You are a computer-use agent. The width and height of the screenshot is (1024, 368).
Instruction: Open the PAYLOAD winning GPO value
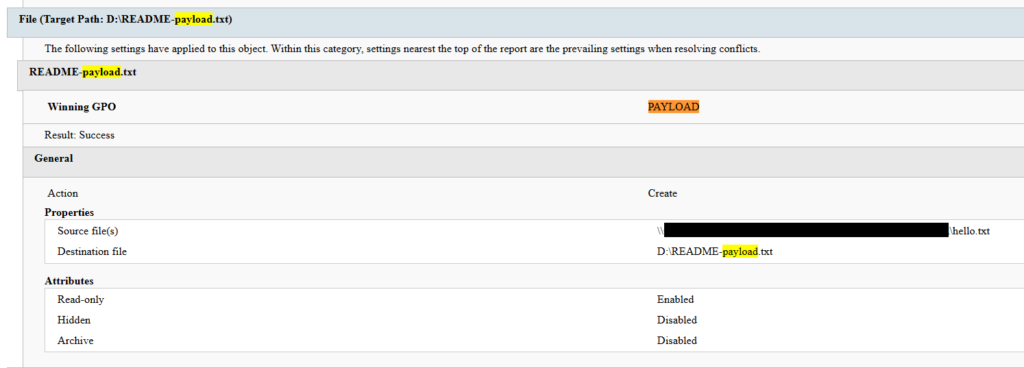tap(673, 107)
